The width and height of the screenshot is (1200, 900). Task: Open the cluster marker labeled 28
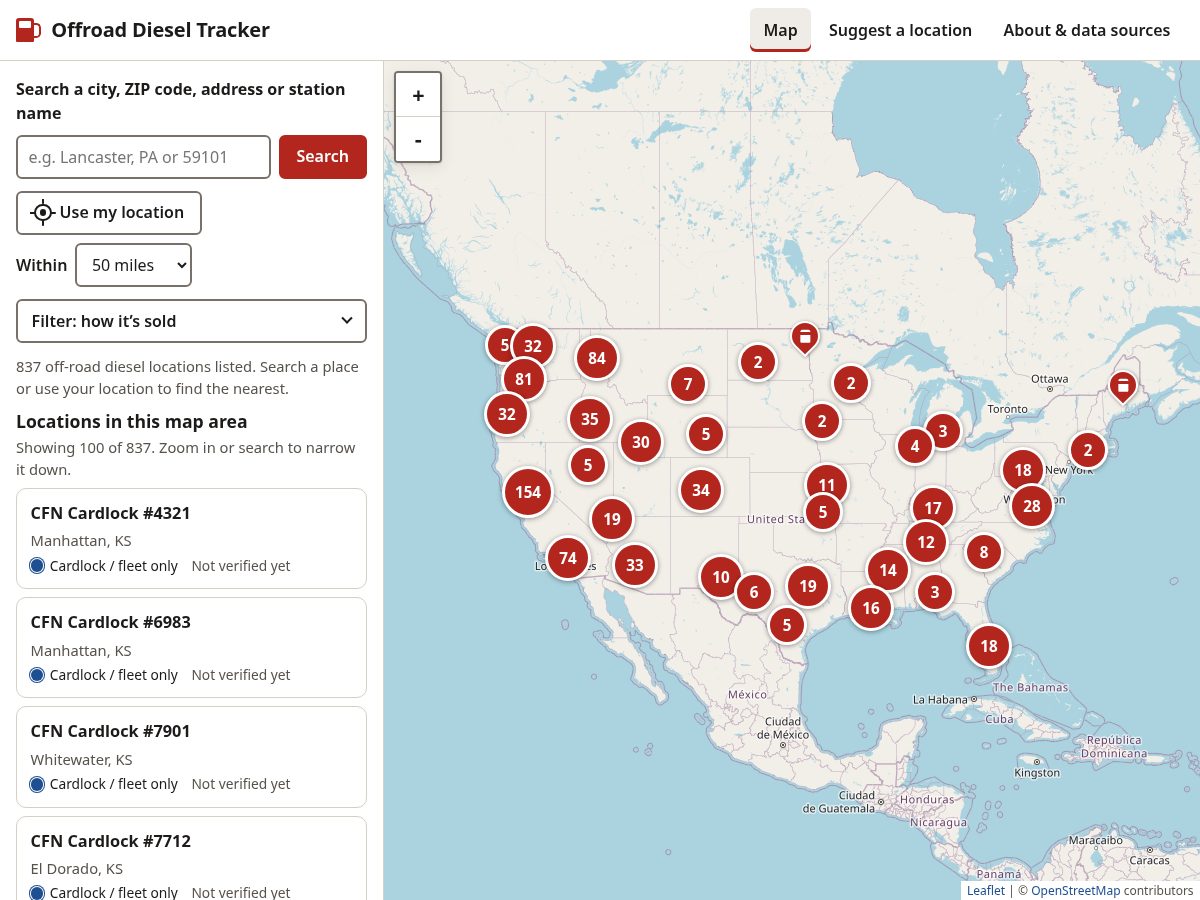coord(1032,505)
